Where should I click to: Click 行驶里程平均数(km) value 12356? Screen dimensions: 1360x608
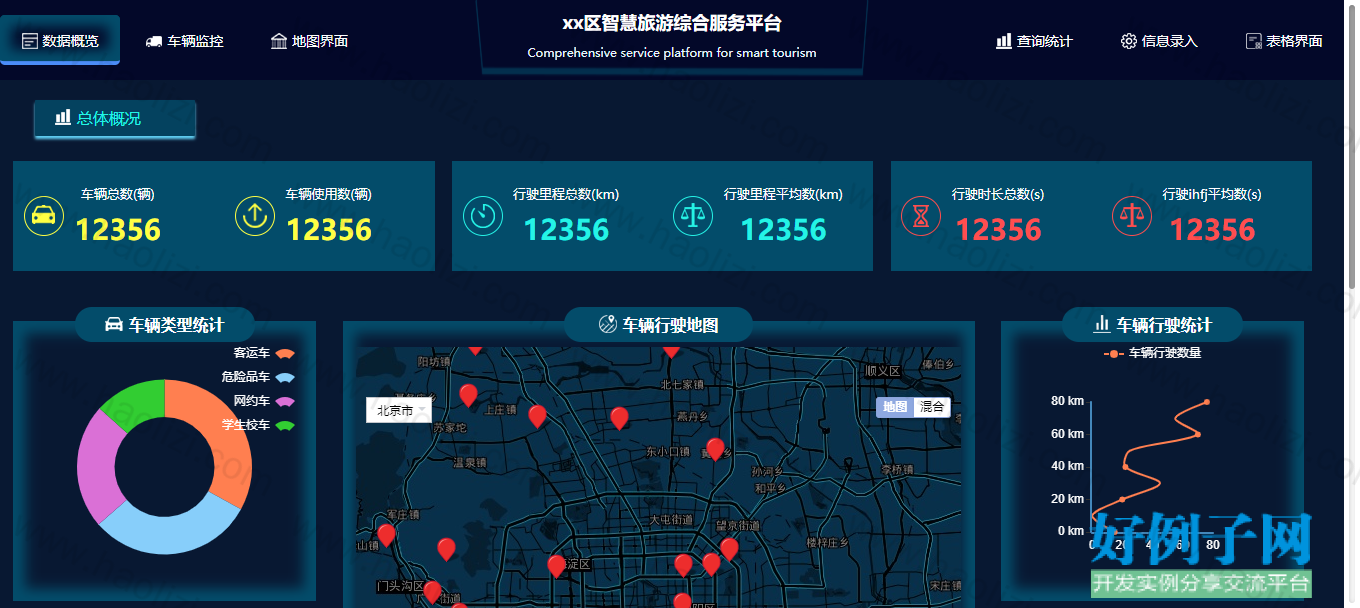784,230
